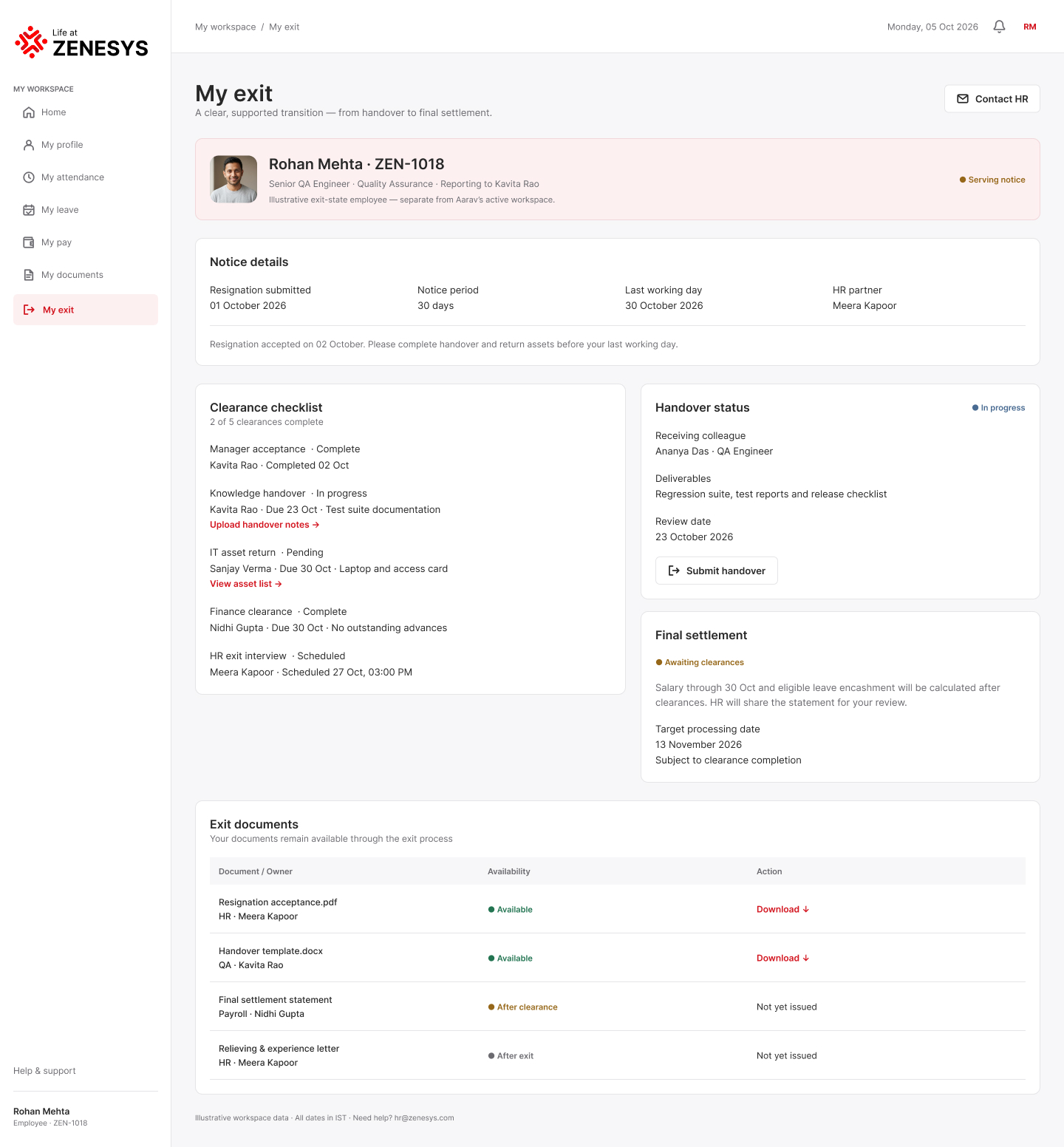Click the Manager acceptance checklist item

coord(285,457)
